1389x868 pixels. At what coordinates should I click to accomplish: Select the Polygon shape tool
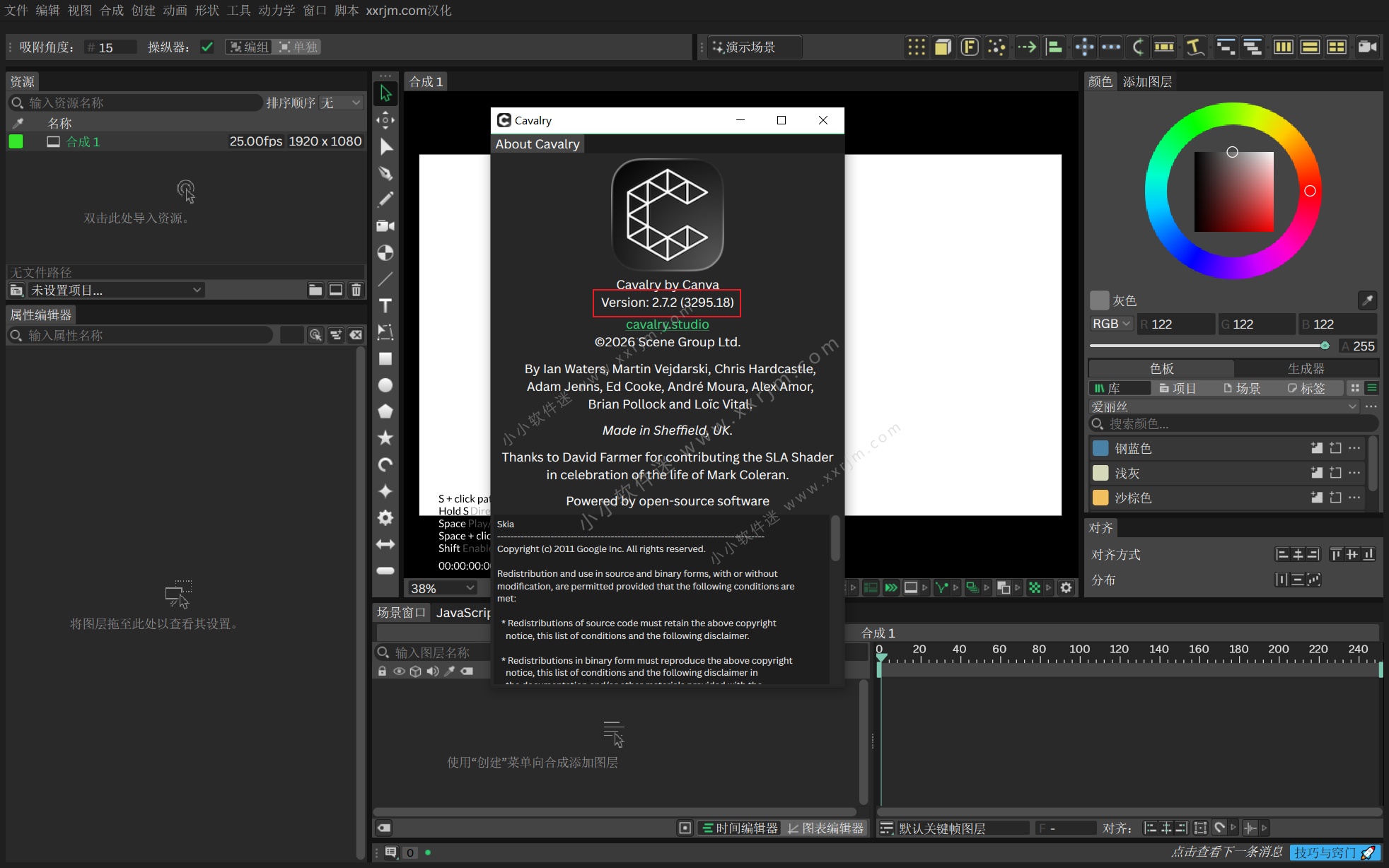[x=385, y=411]
